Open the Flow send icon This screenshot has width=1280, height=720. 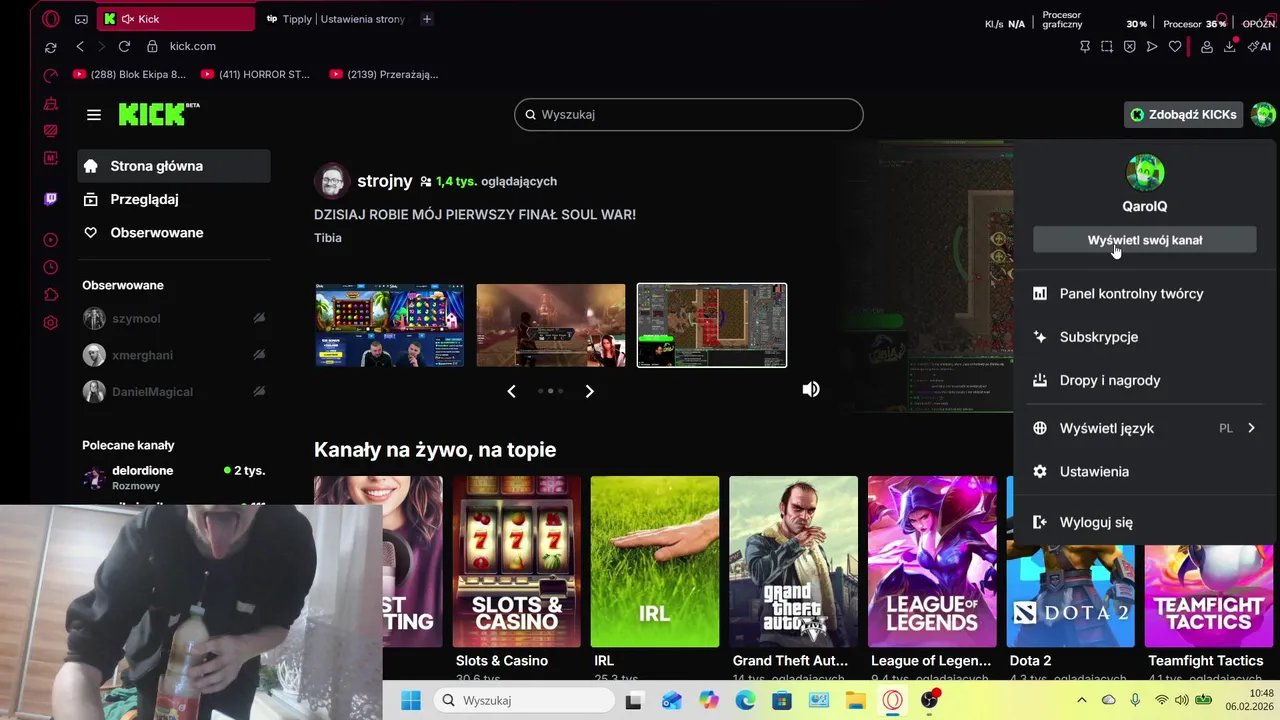click(x=1152, y=46)
